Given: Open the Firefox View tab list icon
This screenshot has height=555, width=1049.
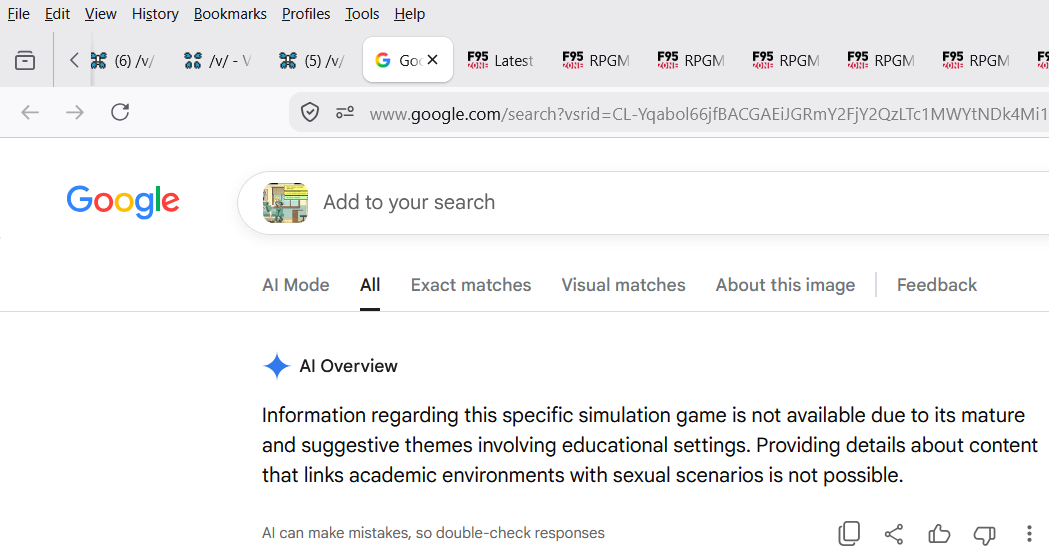Looking at the screenshot, I should pyautogui.click(x=25, y=61).
